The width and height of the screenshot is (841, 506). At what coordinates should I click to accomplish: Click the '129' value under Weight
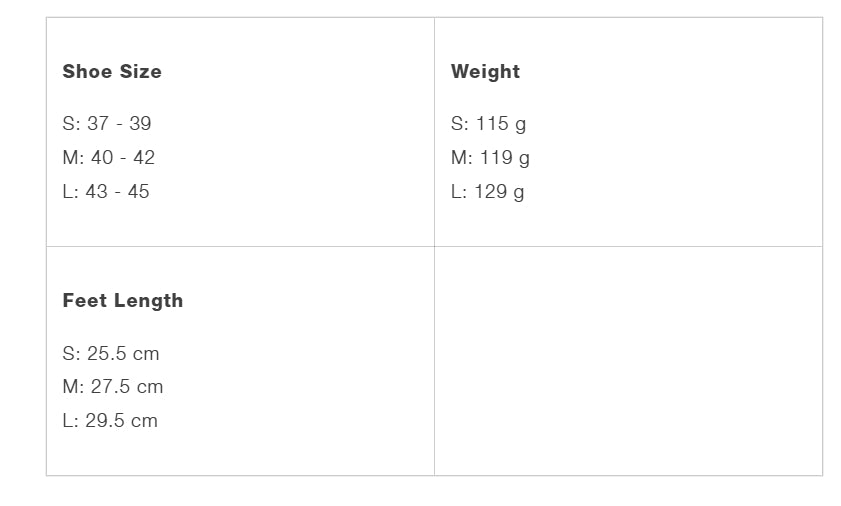click(491, 192)
